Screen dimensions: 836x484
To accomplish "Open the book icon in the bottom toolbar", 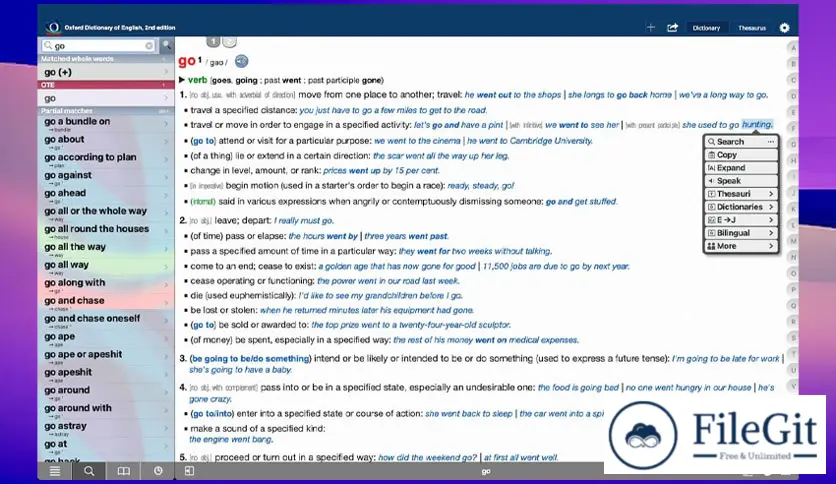I will (123, 471).
